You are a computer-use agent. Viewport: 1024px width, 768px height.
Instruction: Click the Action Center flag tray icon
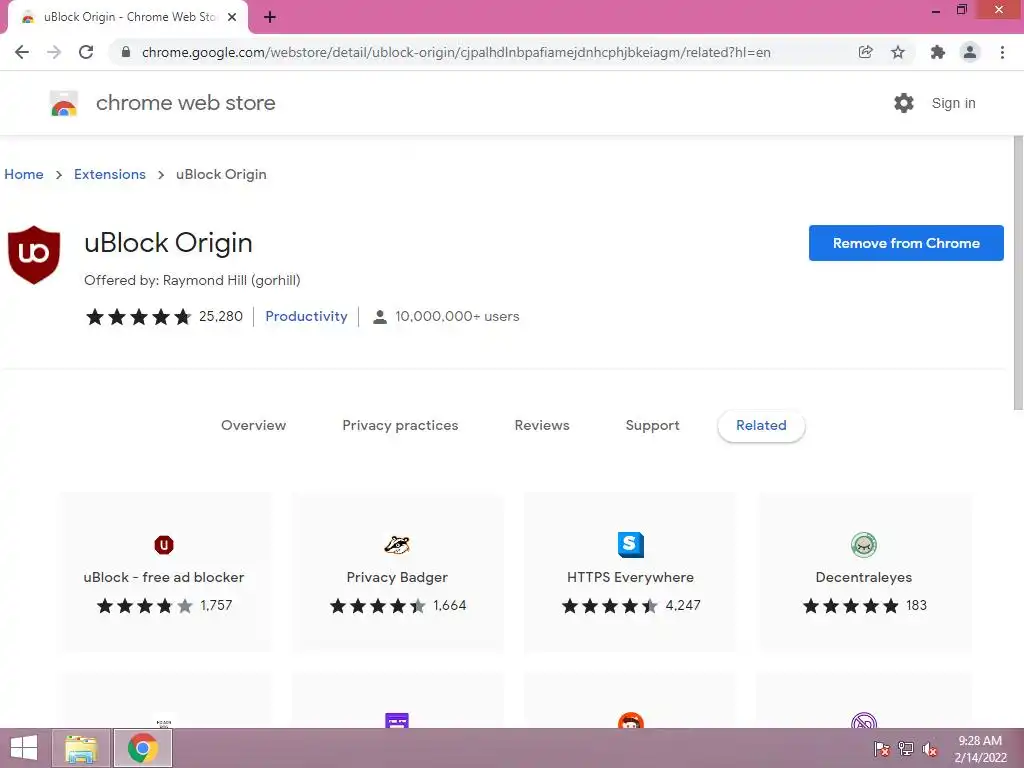coord(882,749)
